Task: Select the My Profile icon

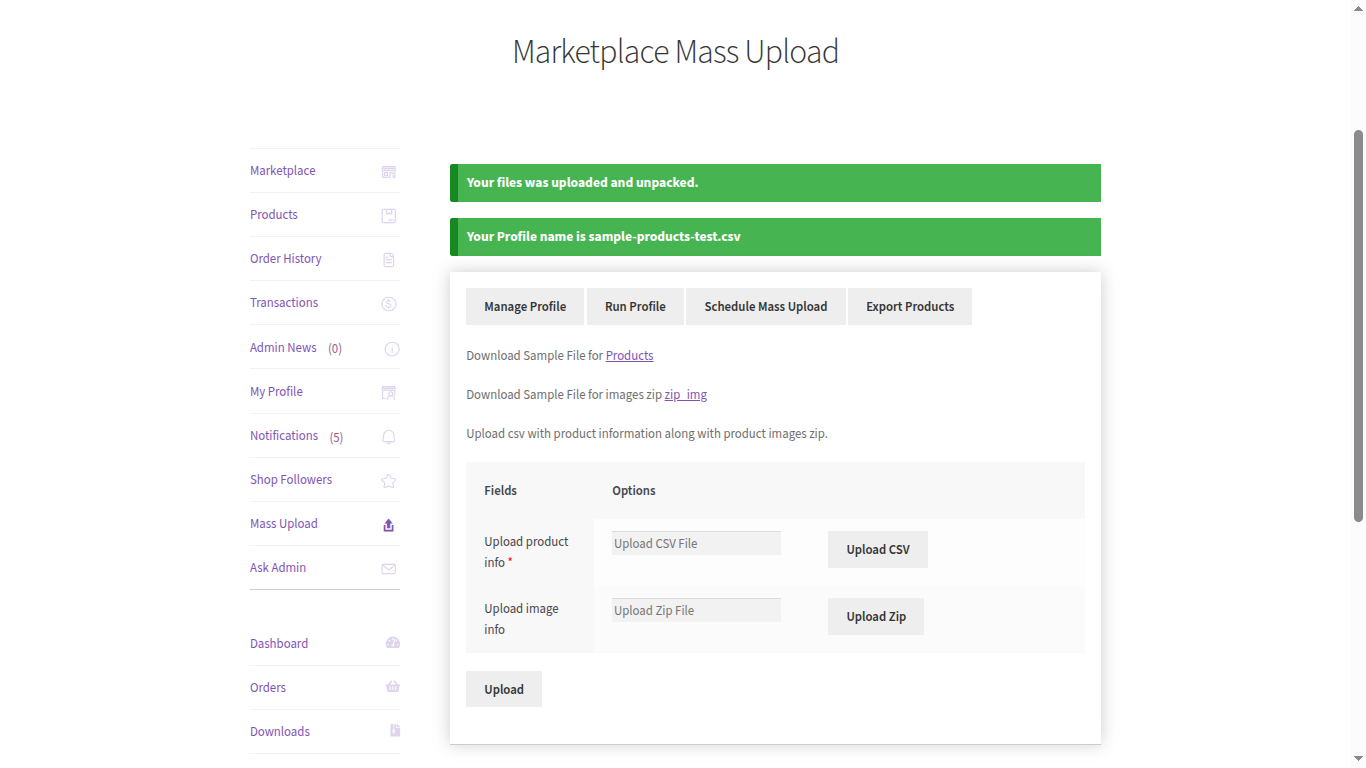Action: (388, 392)
